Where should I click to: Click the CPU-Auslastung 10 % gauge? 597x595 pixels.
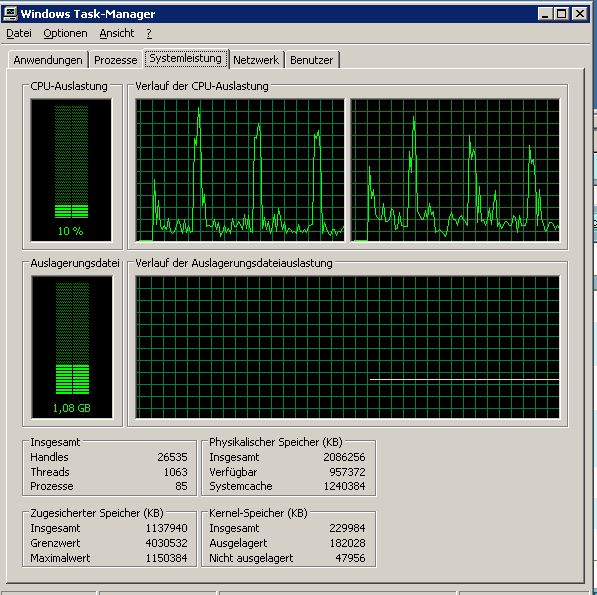[x=71, y=170]
